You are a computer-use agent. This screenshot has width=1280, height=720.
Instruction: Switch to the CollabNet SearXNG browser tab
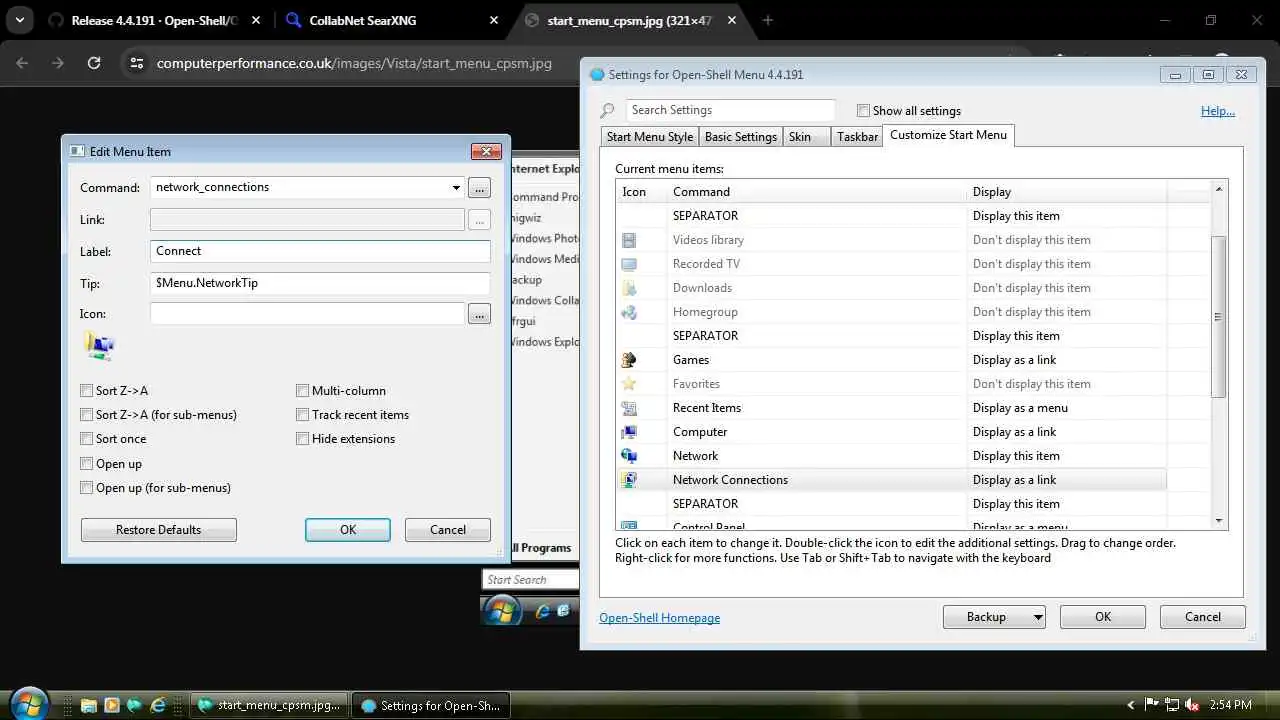point(393,20)
